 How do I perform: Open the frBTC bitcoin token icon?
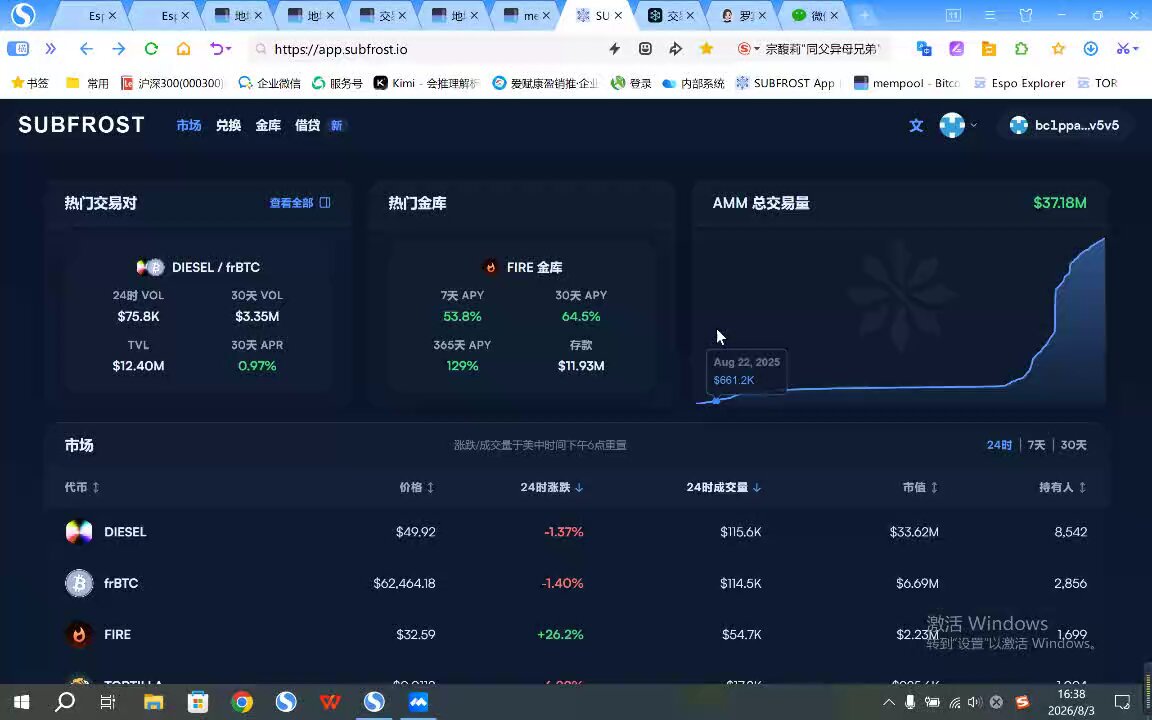(79, 583)
